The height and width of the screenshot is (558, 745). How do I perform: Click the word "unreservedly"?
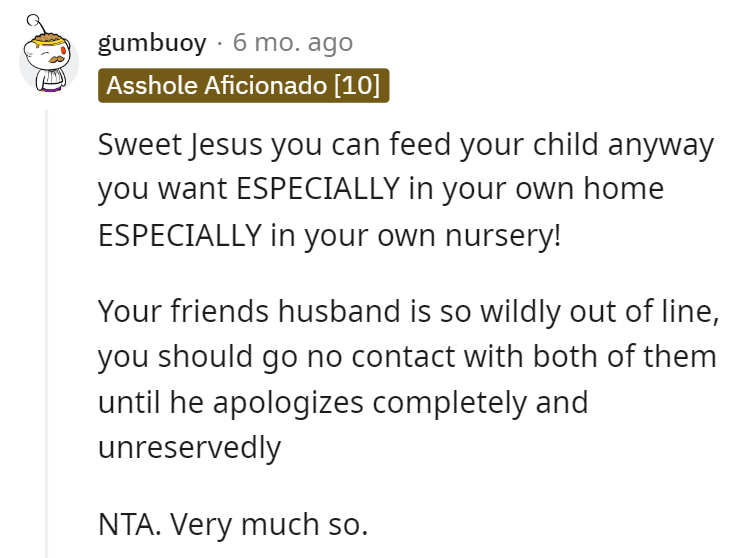coord(189,446)
